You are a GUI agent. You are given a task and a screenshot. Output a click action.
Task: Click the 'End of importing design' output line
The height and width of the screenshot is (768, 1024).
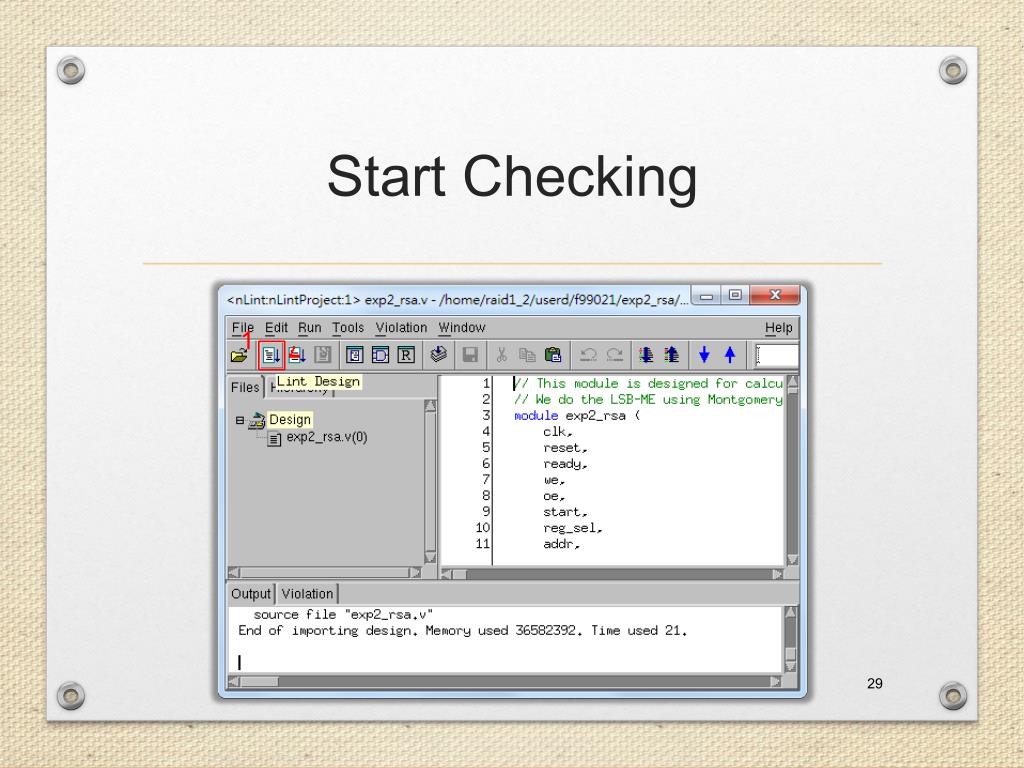[x=462, y=631]
